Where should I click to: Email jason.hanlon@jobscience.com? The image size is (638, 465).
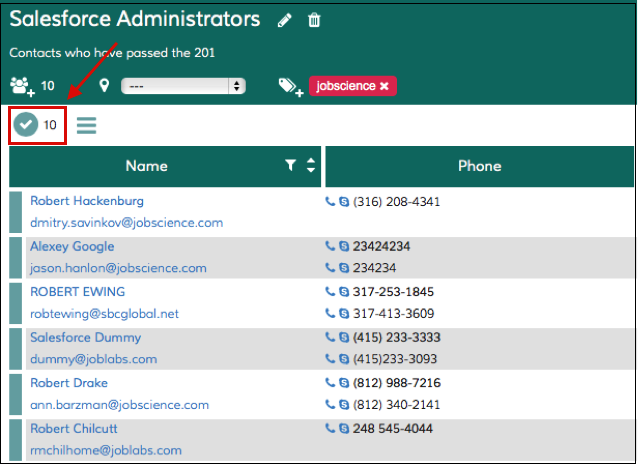(x=118, y=268)
